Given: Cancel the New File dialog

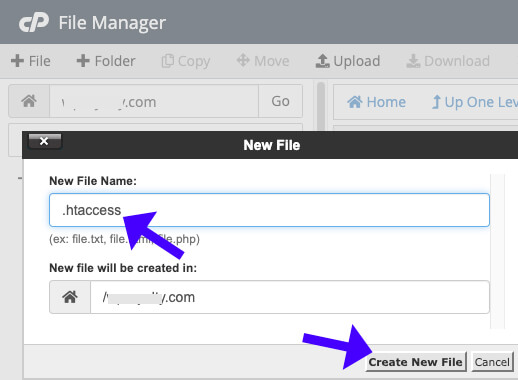Looking at the screenshot, I should pyautogui.click(x=492, y=362).
